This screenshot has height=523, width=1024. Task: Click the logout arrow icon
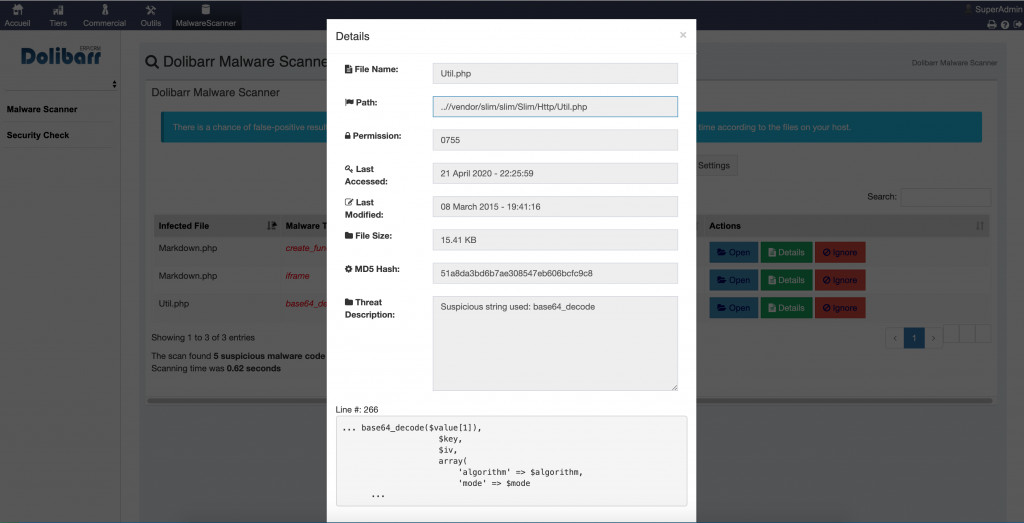click(1017, 25)
